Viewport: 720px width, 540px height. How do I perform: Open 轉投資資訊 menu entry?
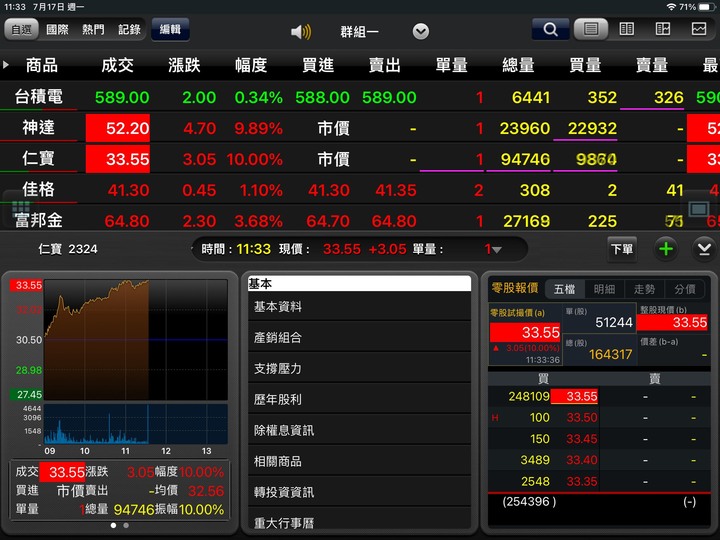(x=360, y=492)
